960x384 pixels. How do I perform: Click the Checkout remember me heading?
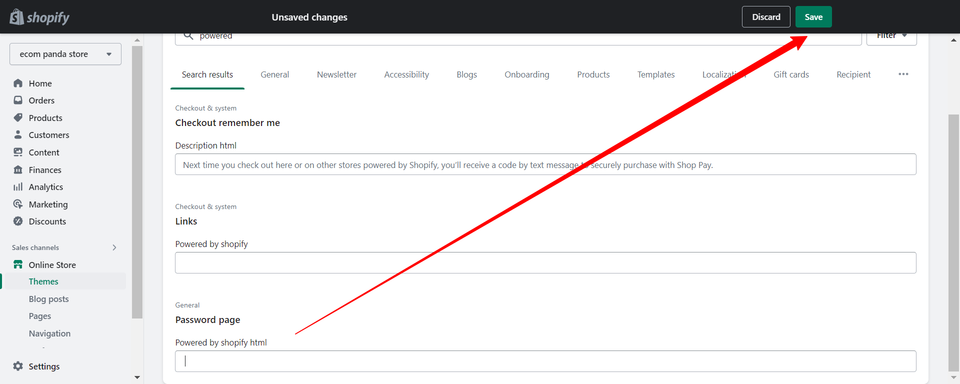click(x=228, y=122)
